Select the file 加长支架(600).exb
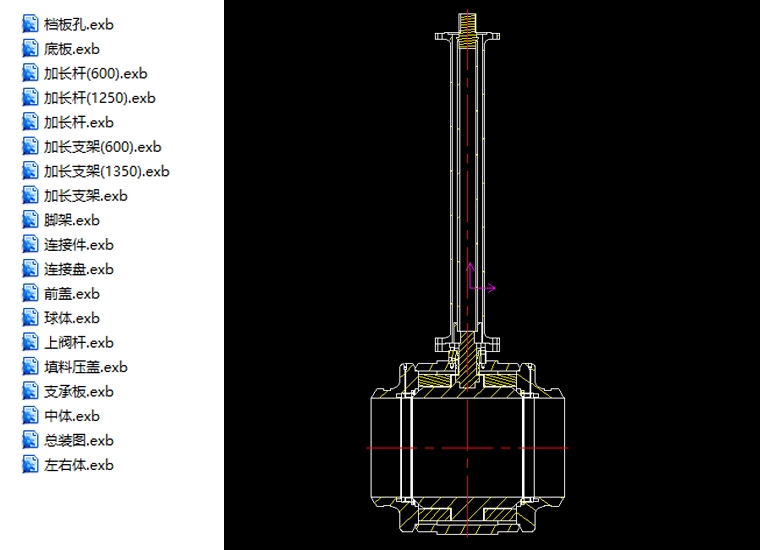760x550 pixels. (x=102, y=147)
